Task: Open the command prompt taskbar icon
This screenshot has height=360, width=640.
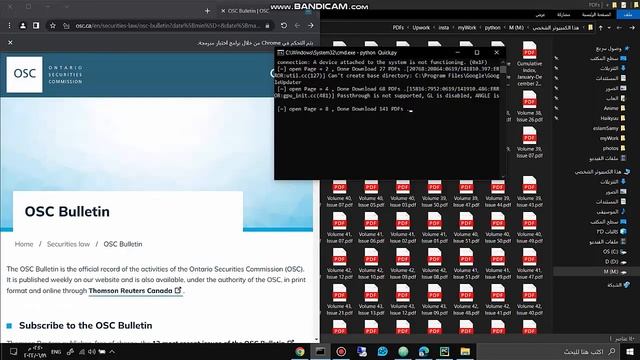Action: click(320, 351)
